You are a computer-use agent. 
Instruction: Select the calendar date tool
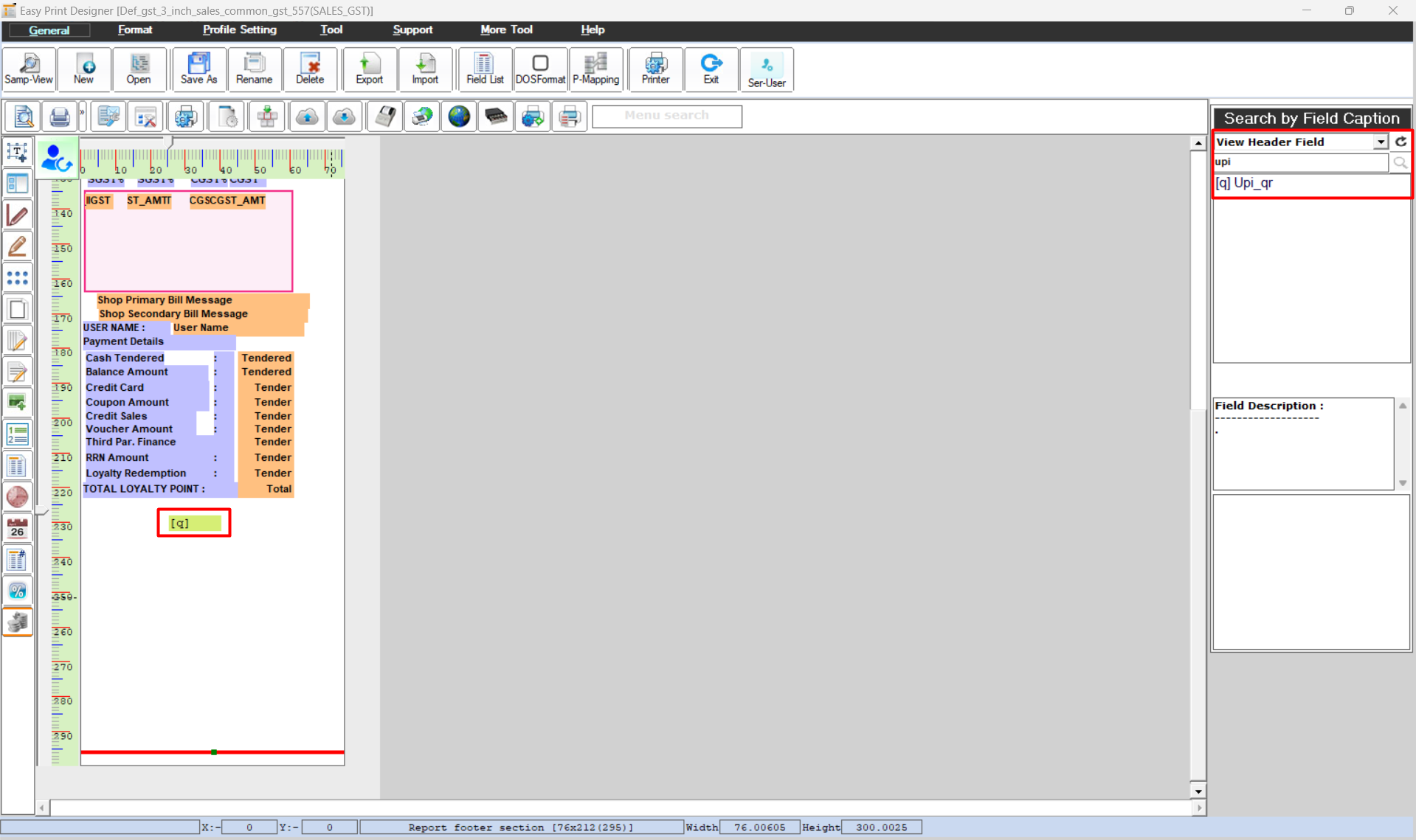pos(17,528)
